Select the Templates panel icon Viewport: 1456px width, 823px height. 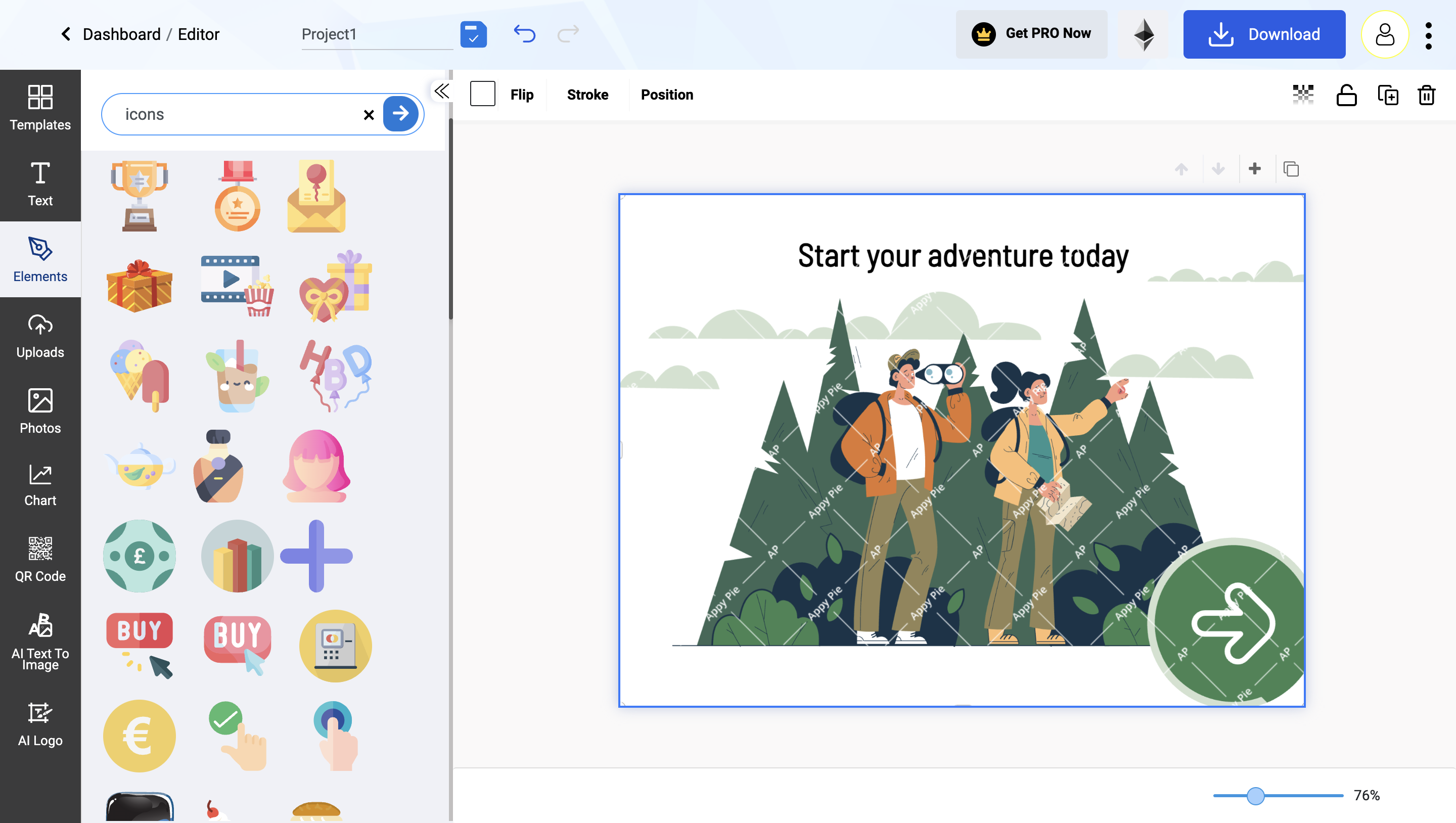(41, 107)
